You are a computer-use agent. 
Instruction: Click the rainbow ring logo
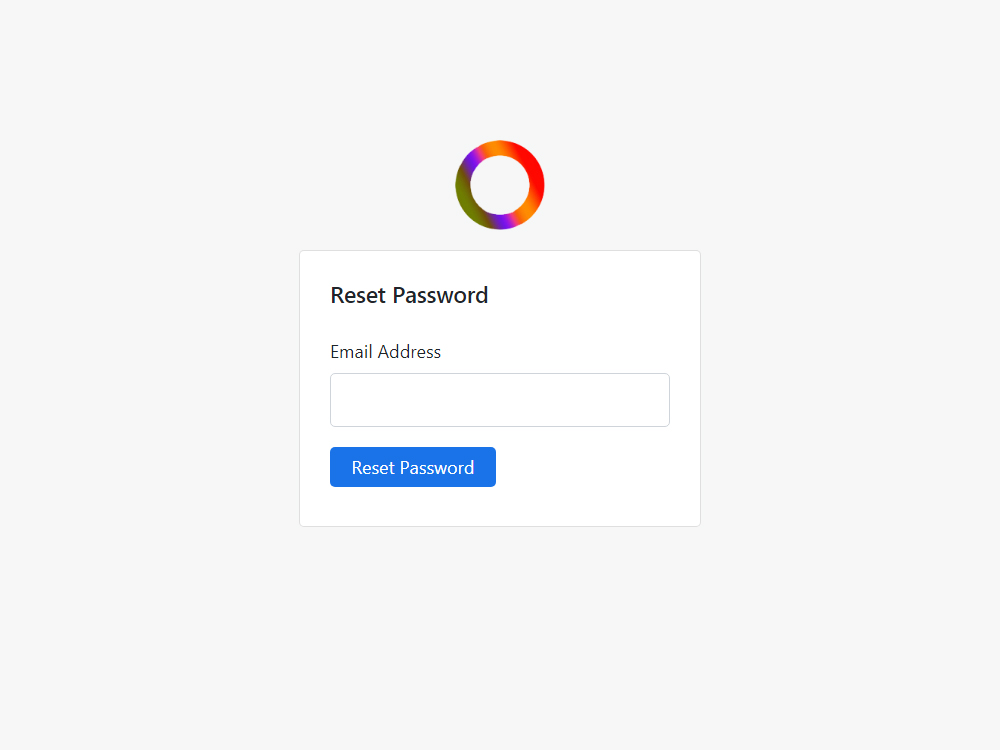pyautogui.click(x=500, y=185)
